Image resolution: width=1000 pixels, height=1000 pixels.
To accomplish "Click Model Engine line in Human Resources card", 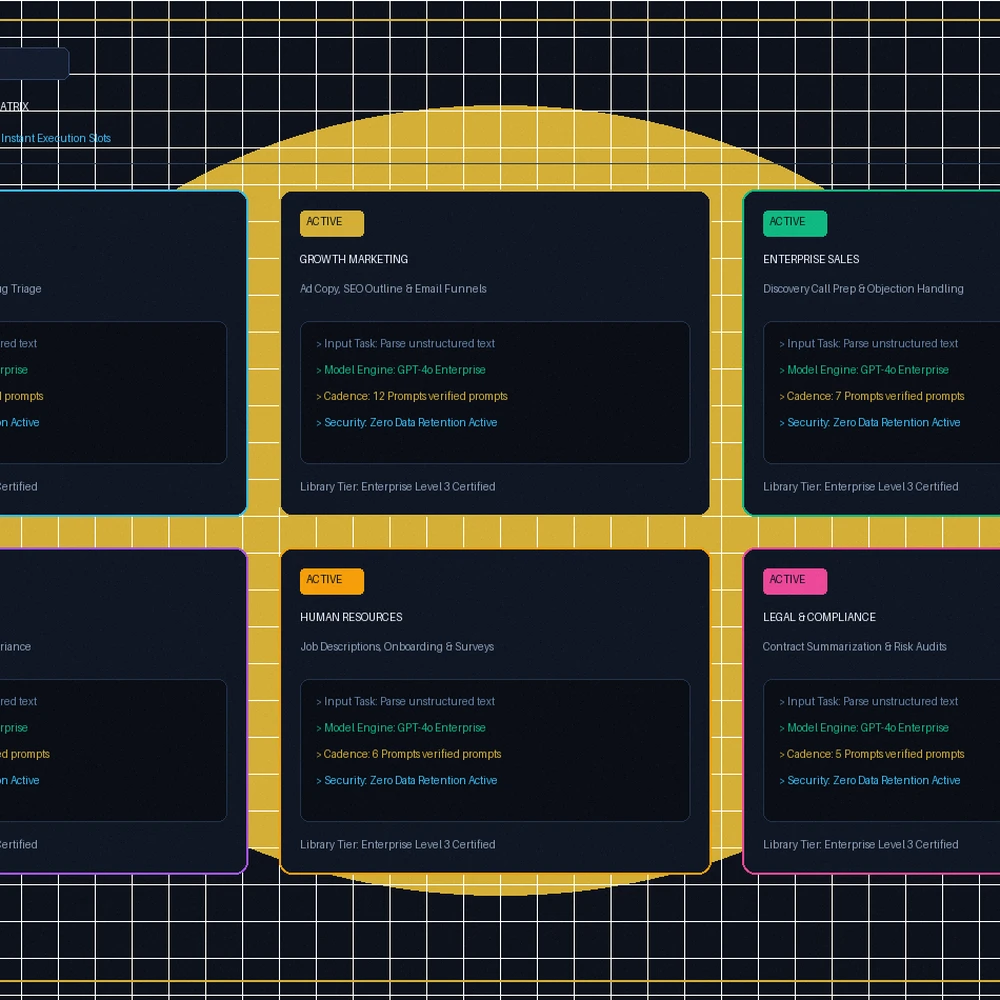I will point(401,728).
